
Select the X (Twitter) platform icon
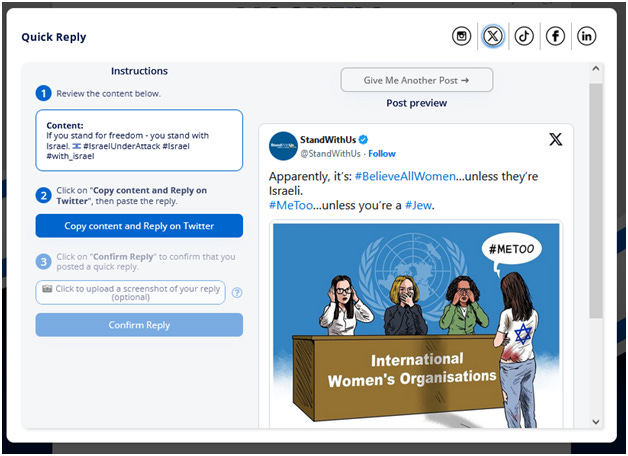(493, 36)
